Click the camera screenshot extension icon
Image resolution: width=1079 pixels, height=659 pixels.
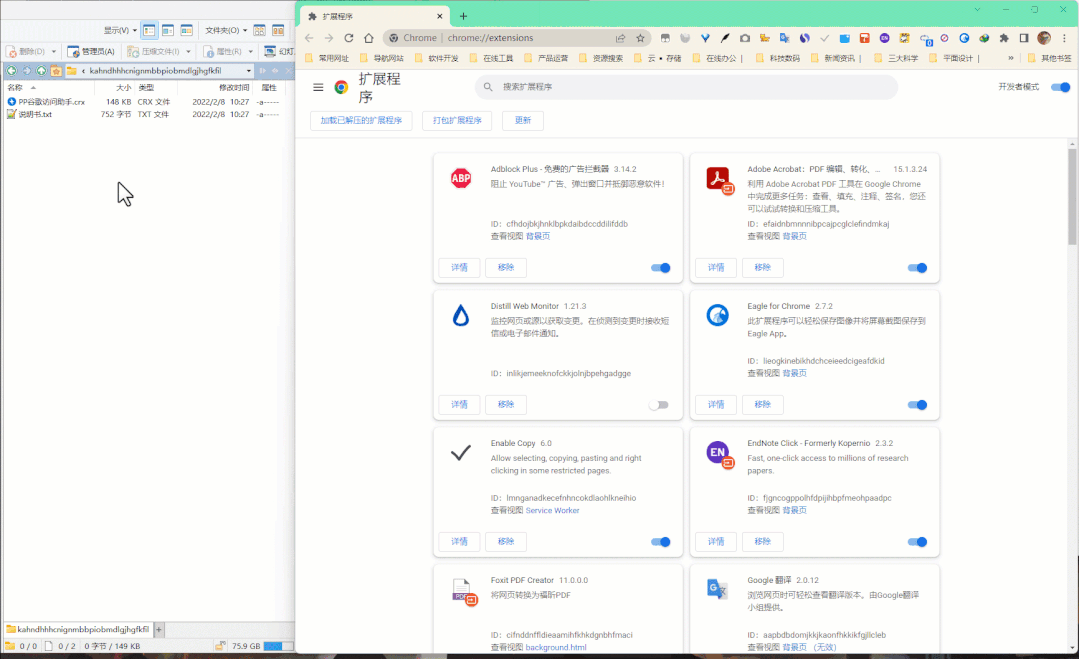pos(745,38)
